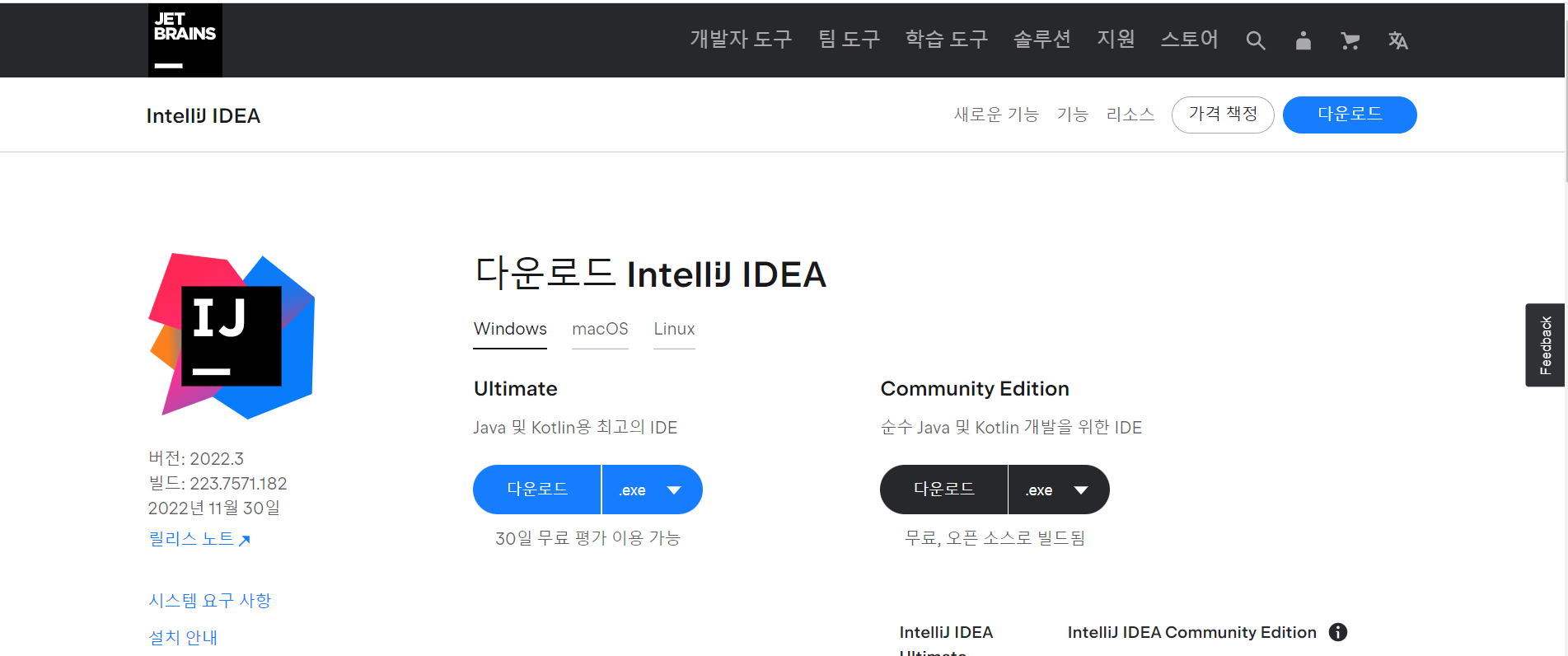Click the Community Edition info icon

pos(1338,632)
